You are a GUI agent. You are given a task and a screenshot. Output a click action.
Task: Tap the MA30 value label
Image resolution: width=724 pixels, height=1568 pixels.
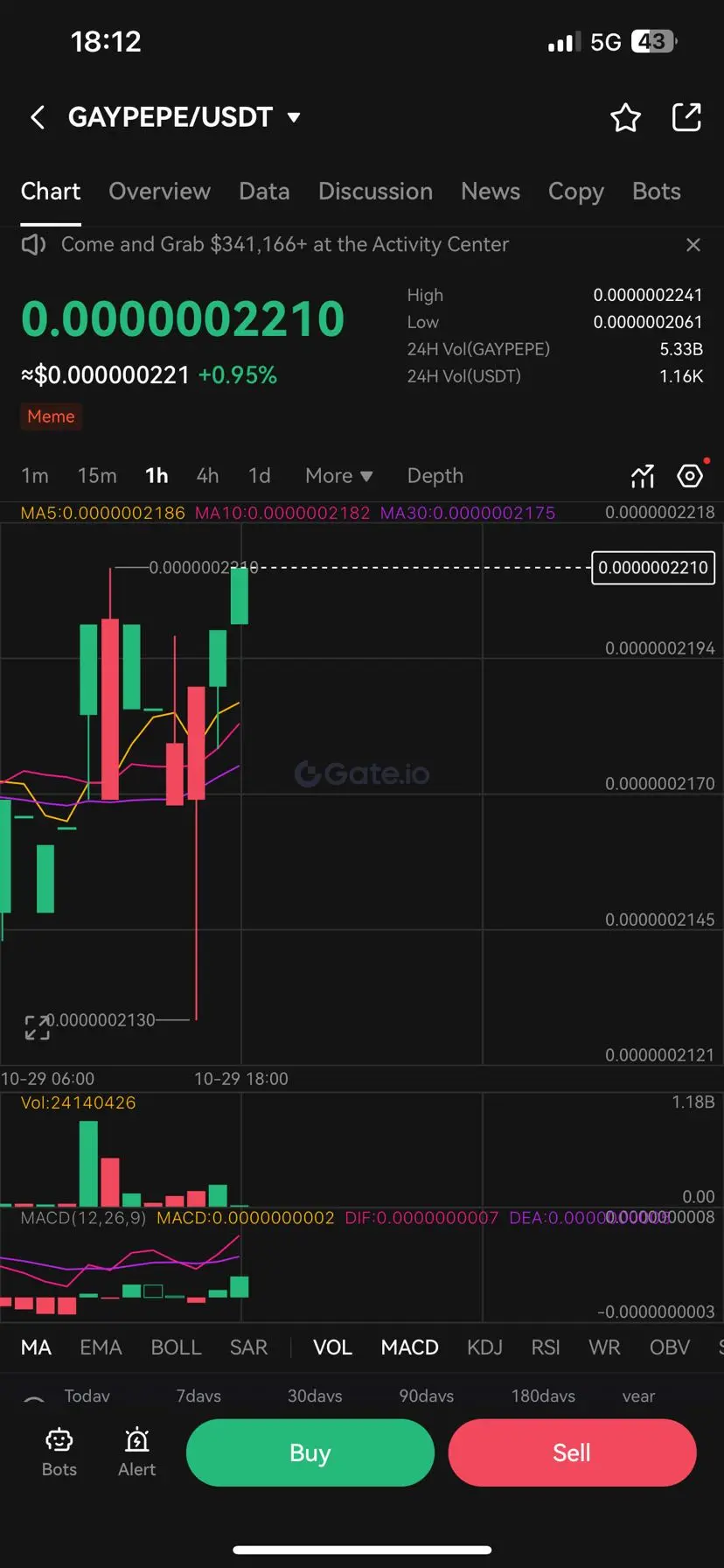tap(468, 513)
